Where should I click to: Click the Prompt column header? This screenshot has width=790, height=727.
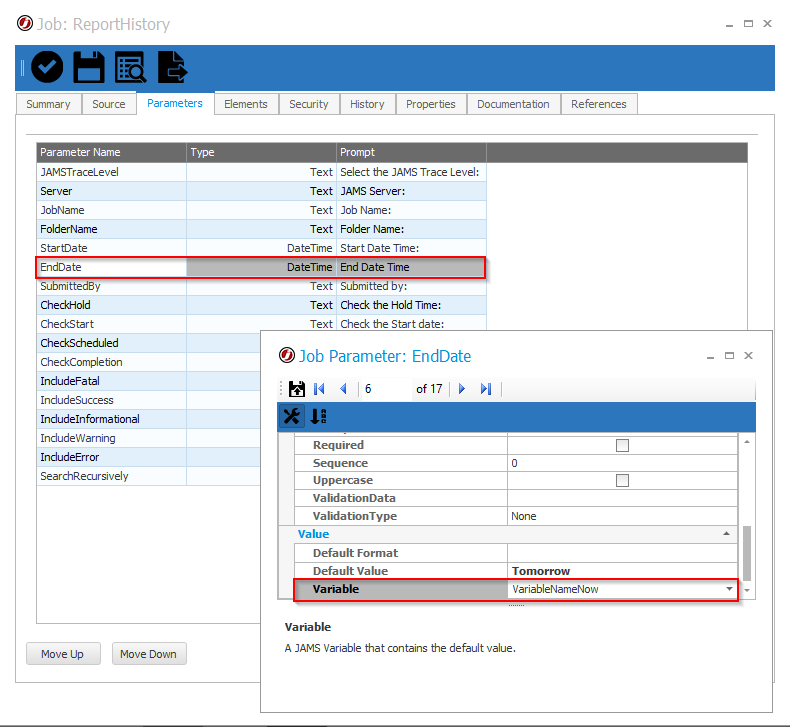[412, 152]
